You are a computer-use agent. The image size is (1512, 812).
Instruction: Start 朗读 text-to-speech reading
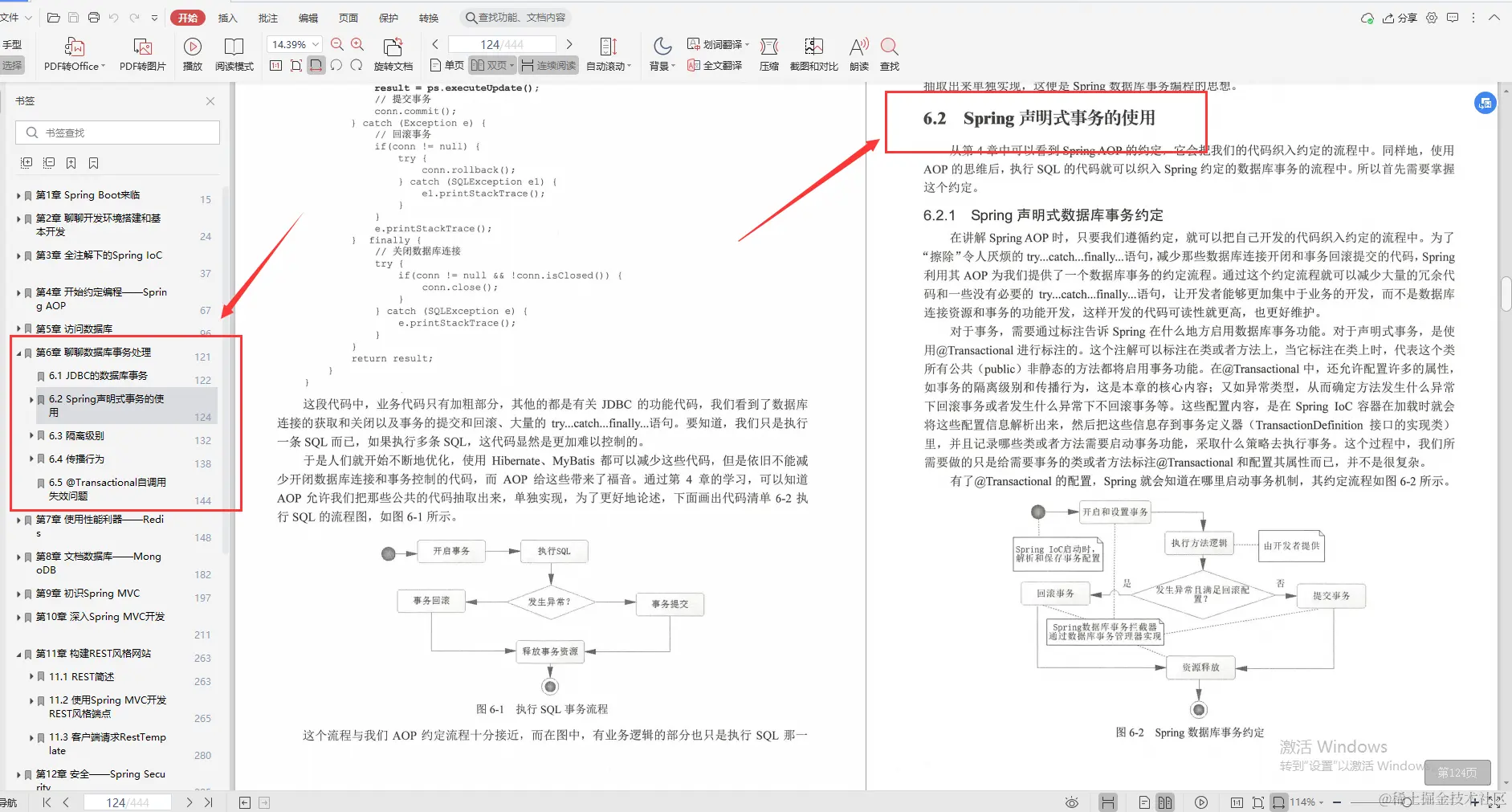click(858, 54)
